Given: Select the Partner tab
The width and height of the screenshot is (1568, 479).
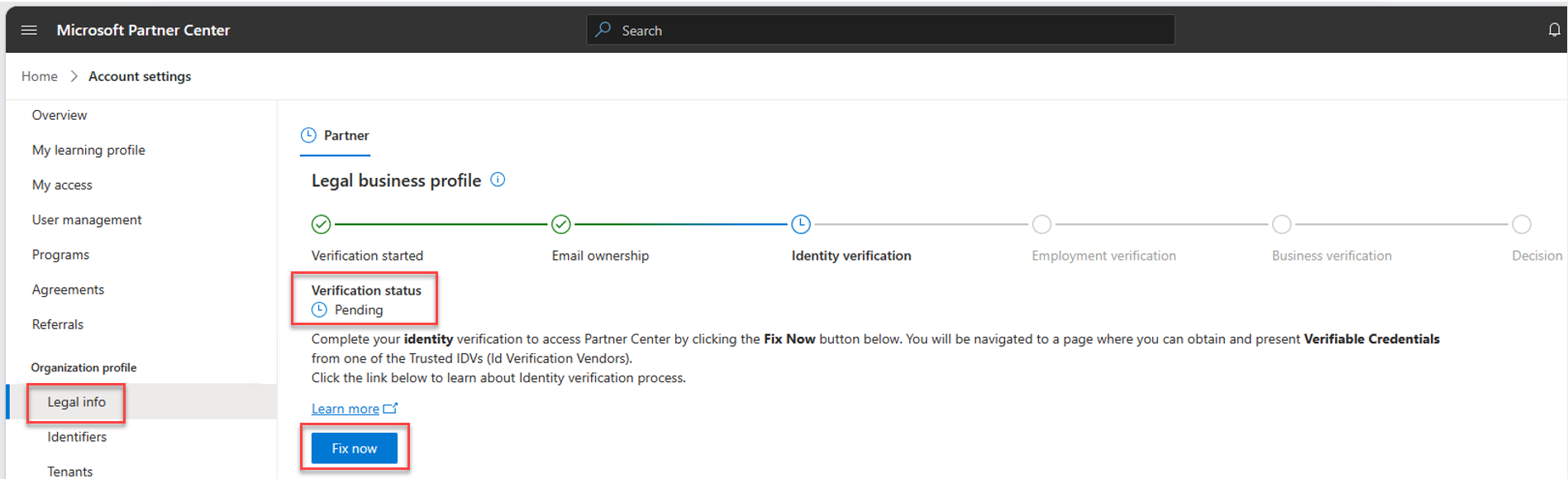Looking at the screenshot, I should pos(336,136).
